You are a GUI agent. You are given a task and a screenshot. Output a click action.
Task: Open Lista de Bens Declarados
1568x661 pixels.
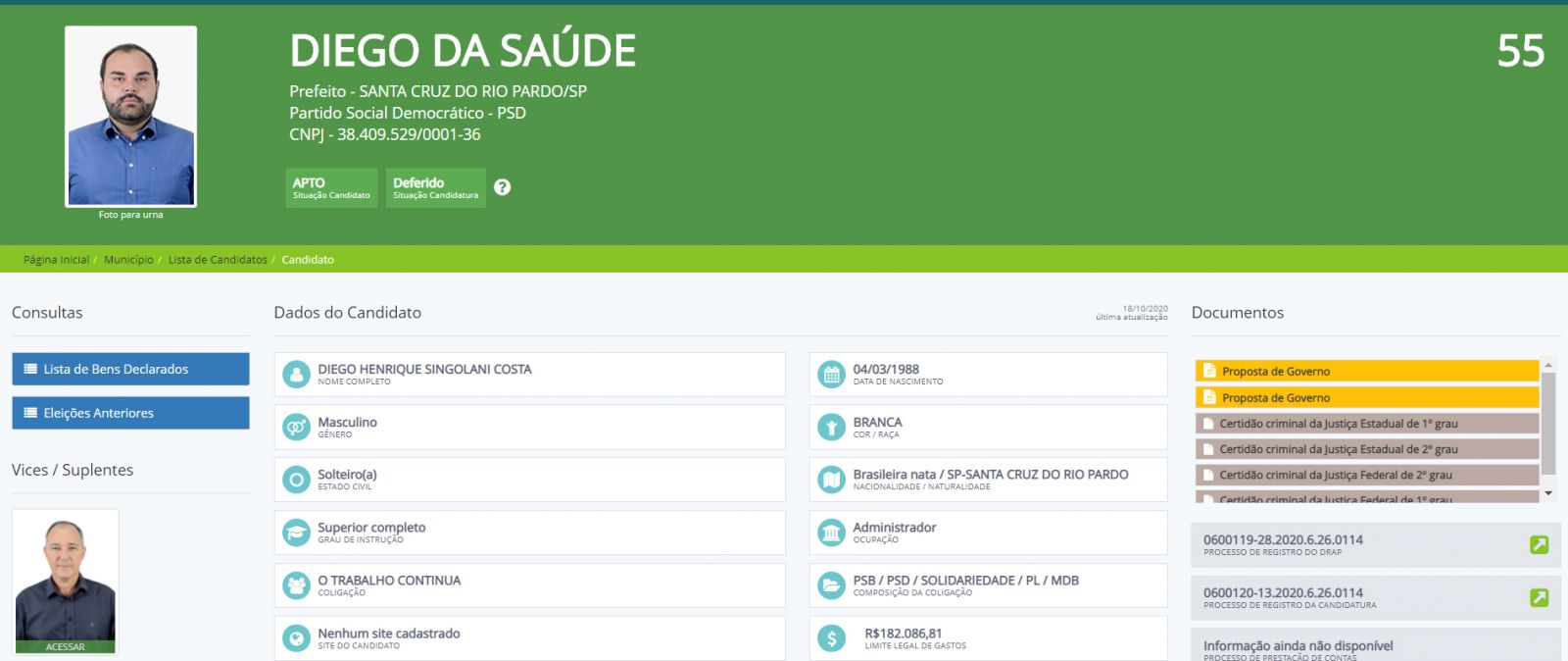tap(130, 370)
